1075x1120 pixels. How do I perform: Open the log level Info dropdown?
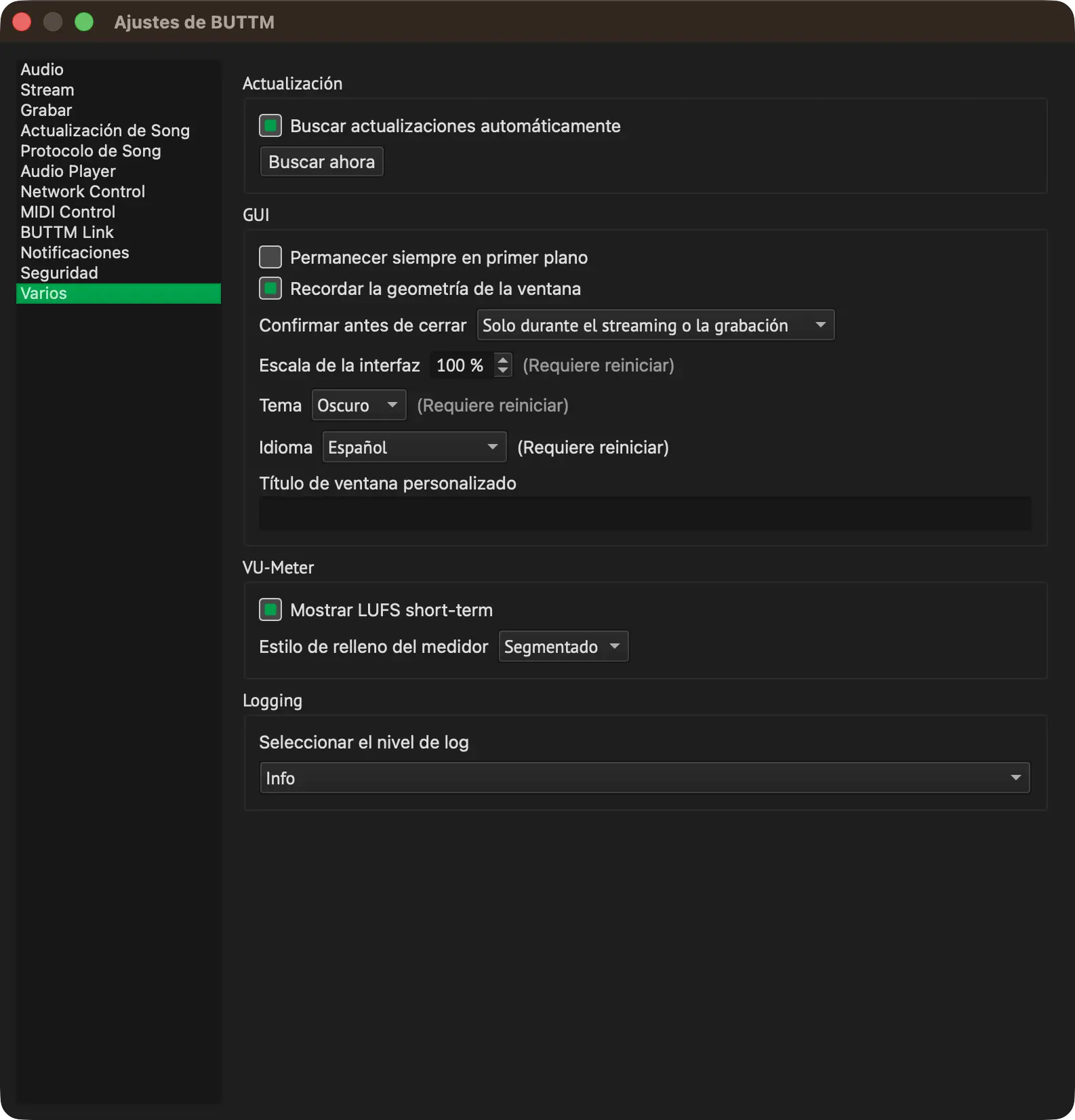[645, 778]
